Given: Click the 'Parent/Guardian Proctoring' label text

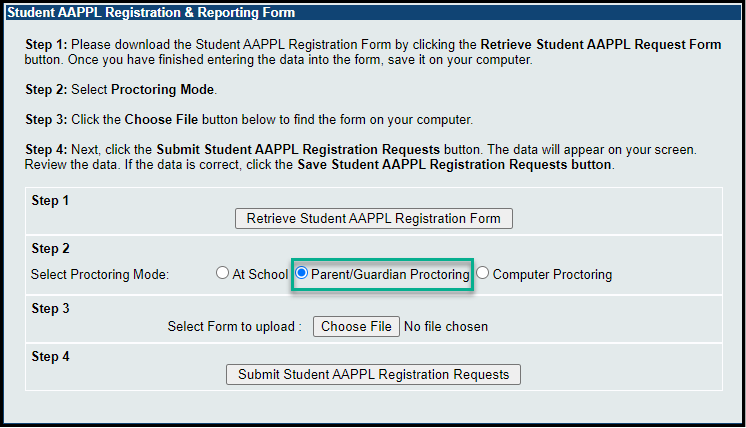Looking at the screenshot, I should (x=390, y=274).
